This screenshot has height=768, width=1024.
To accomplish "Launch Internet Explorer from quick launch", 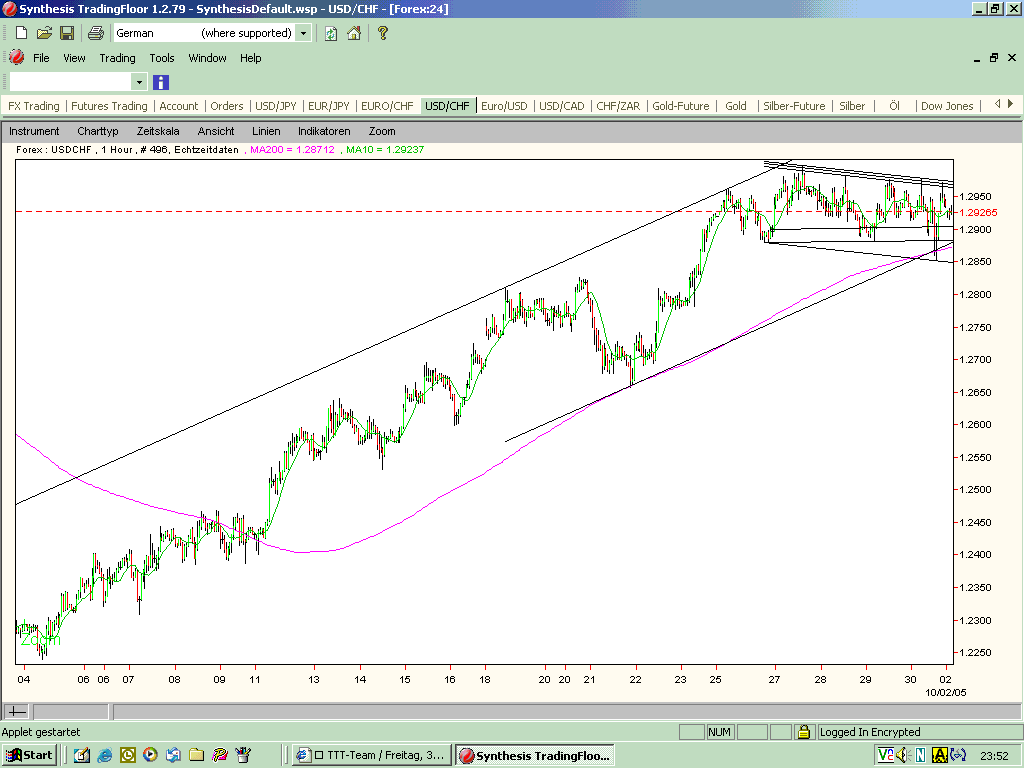I will pos(104,756).
